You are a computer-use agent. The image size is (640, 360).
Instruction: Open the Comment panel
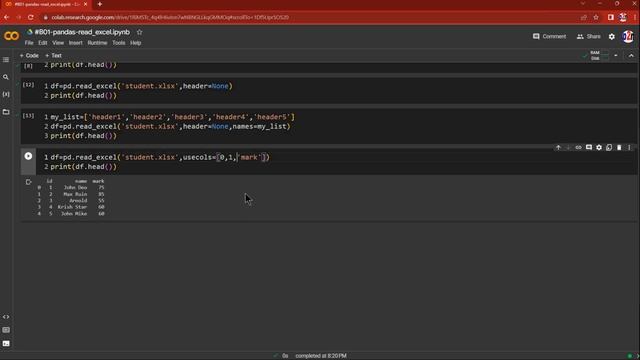point(549,36)
